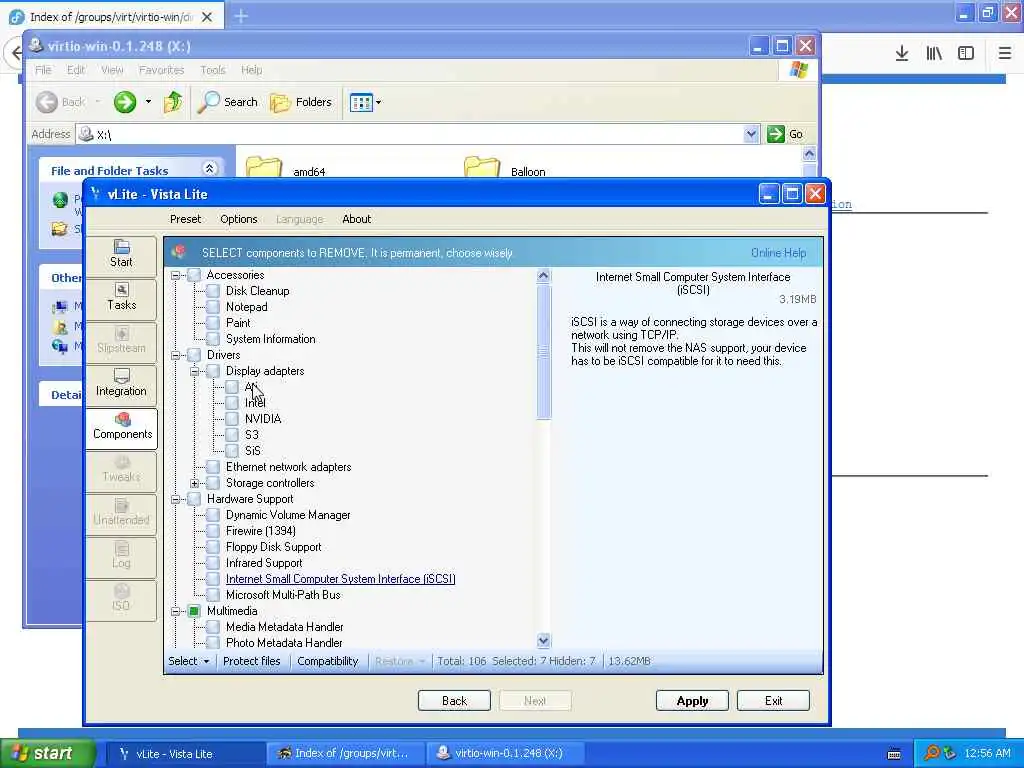Collapse the Display adapters node

coord(194,371)
